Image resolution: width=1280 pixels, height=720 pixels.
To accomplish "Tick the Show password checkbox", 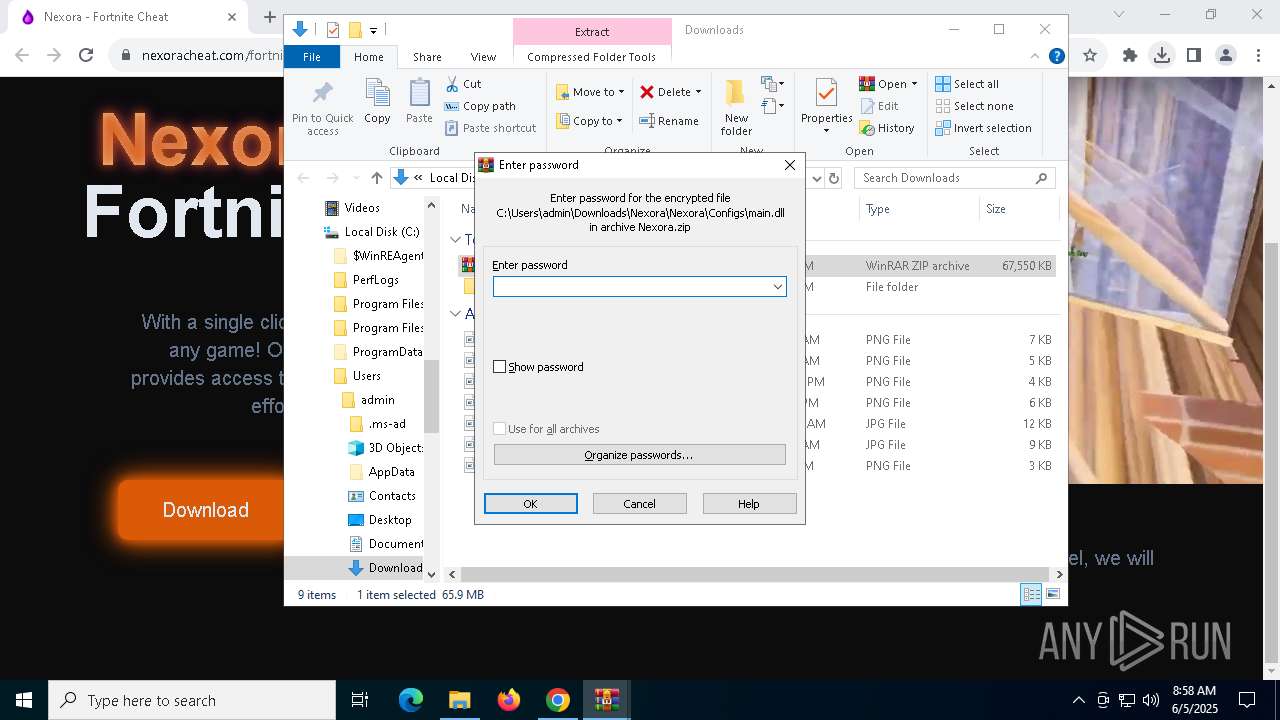I will pyautogui.click(x=500, y=367).
